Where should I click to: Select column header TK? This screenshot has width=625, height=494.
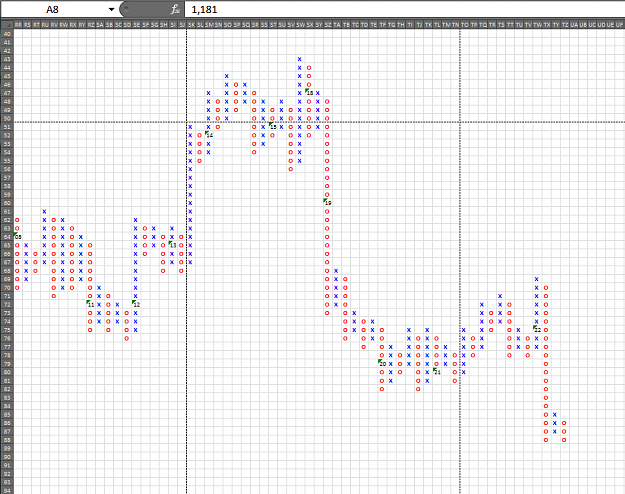coord(428,25)
